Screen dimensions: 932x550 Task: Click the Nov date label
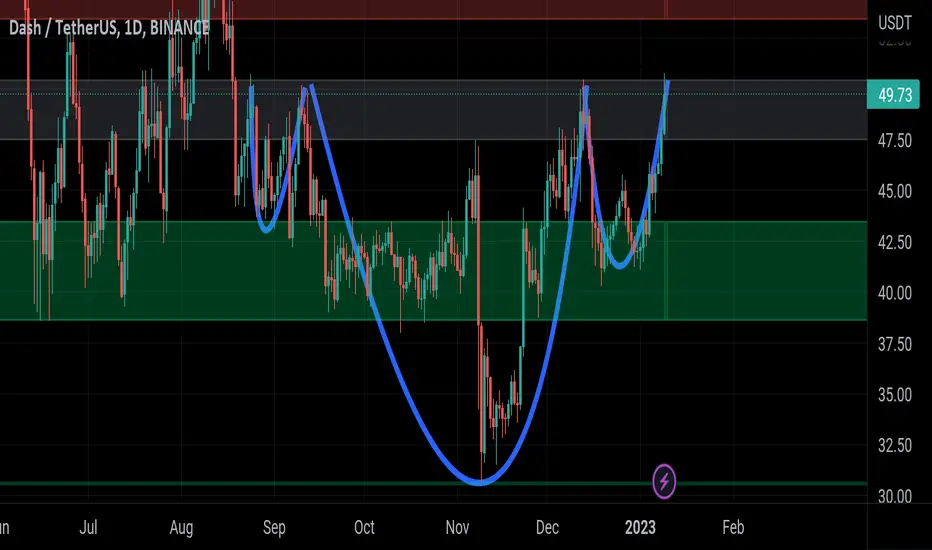457,527
